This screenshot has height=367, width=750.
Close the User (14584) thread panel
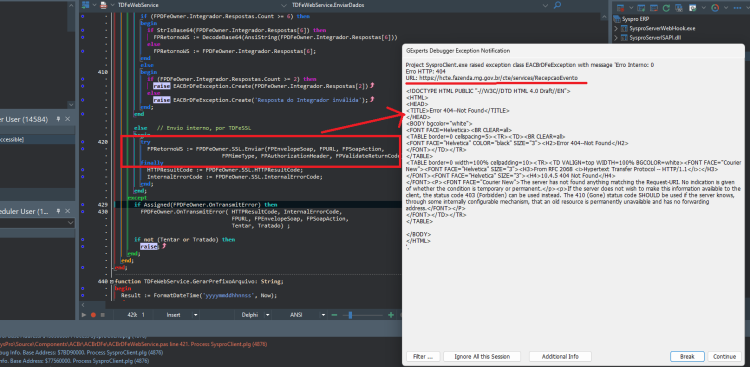67,119
